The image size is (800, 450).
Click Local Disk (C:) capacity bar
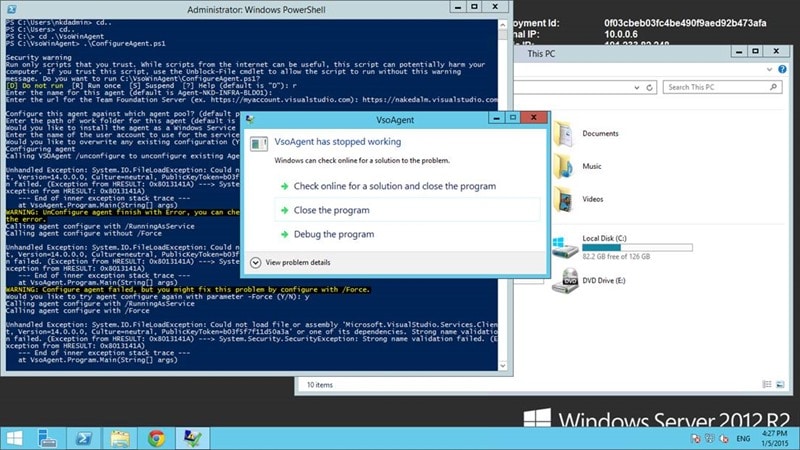point(637,247)
